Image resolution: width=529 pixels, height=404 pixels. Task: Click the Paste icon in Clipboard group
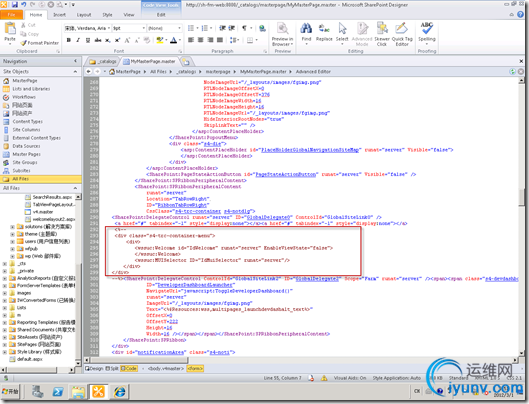pyautogui.click(x=10, y=28)
